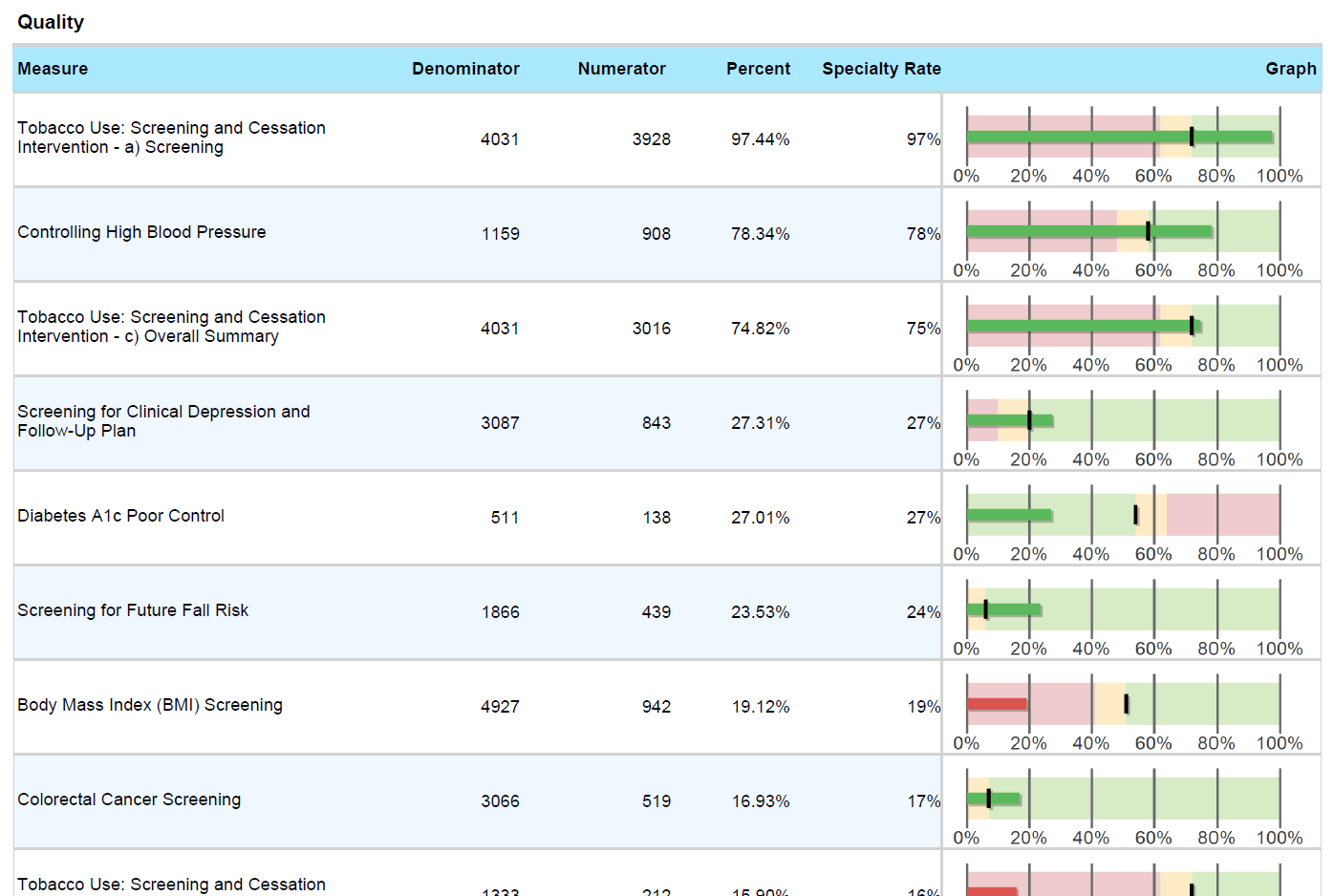Click the Graph column header

(x=1291, y=69)
